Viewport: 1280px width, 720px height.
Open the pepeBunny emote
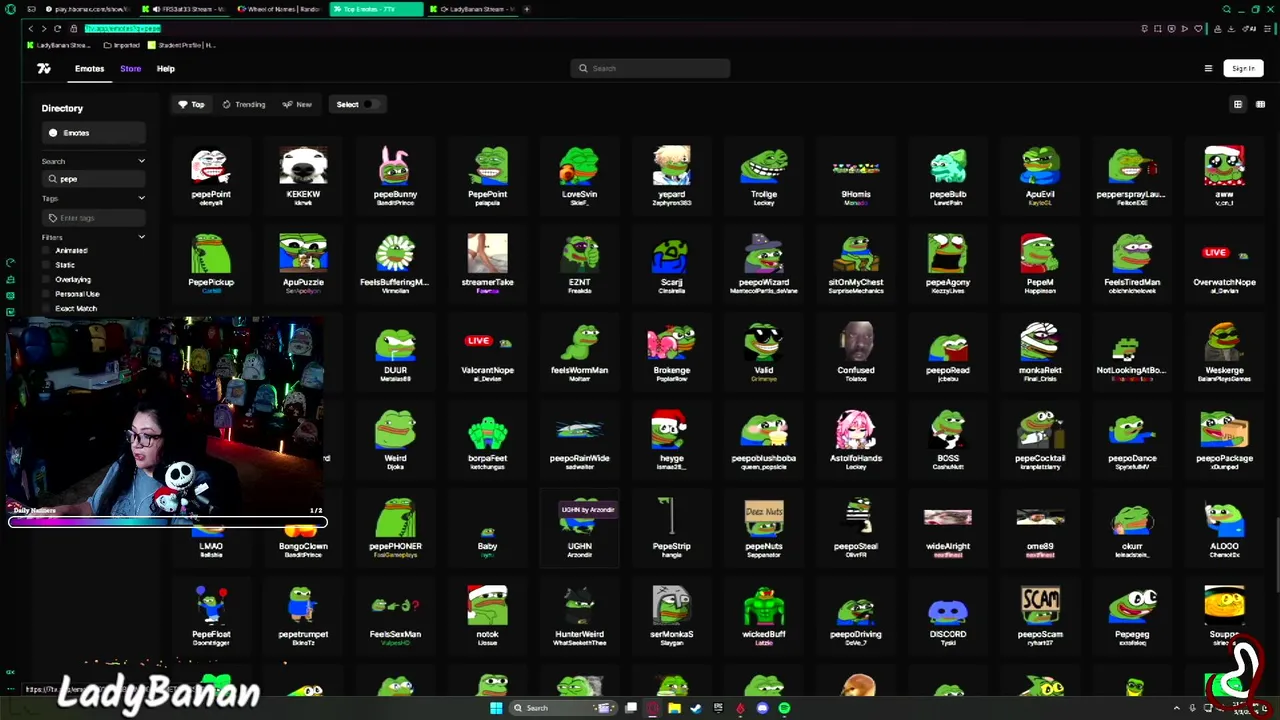(x=395, y=176)
